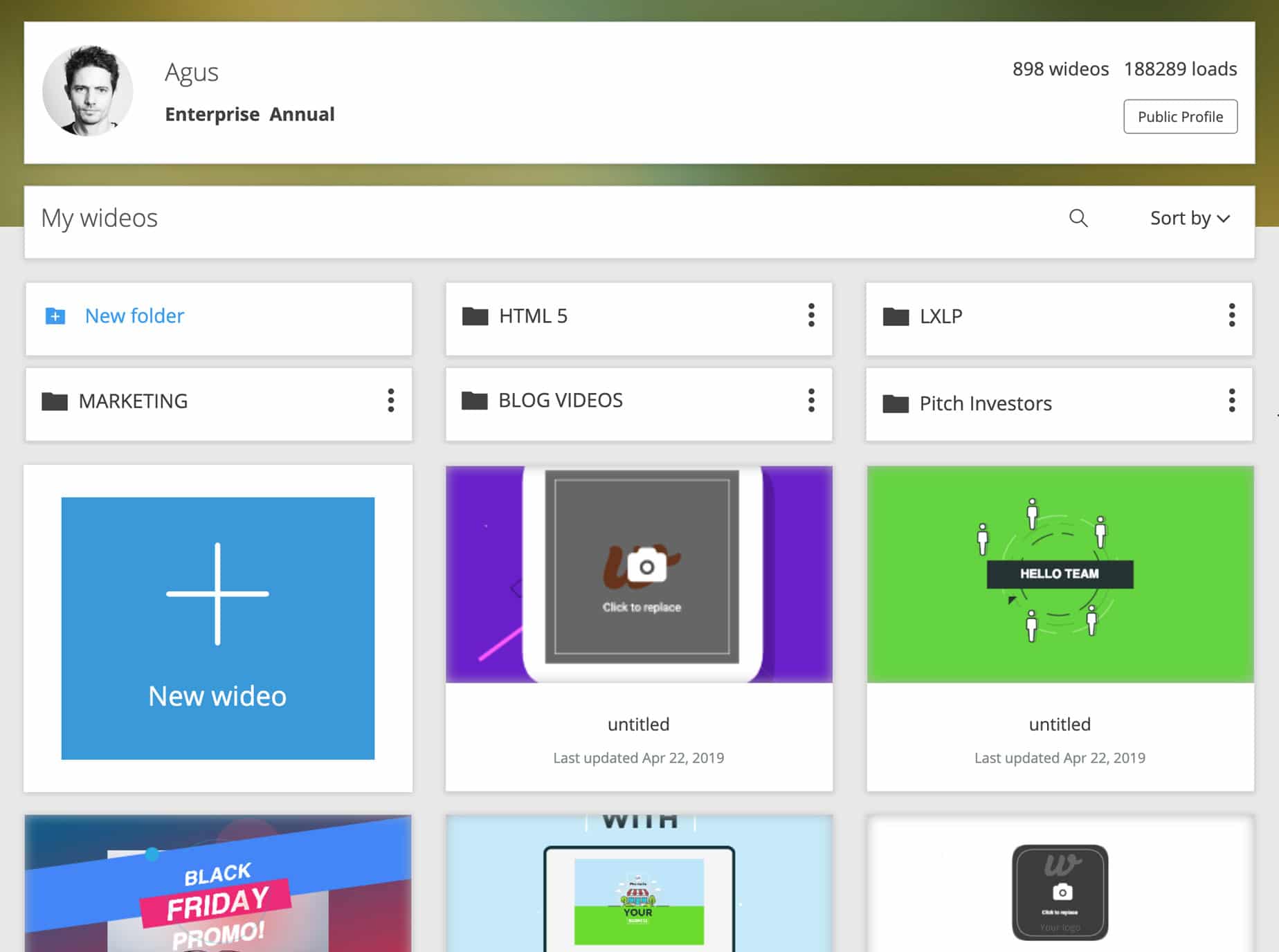Open the Pitch Investors folder icon
This screenshot has width=1279, height=952.
[x=897, y=403]
